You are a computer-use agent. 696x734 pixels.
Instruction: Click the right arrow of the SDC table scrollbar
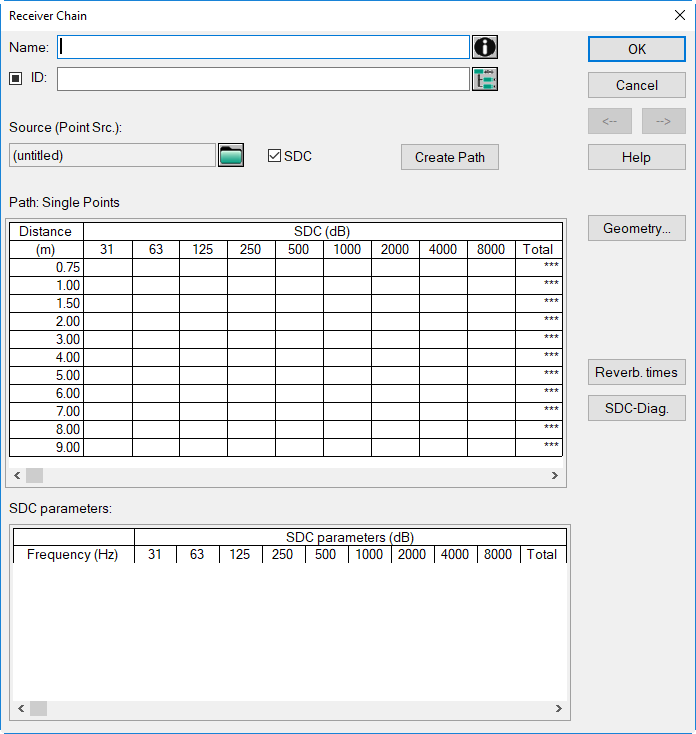[555, 476]
